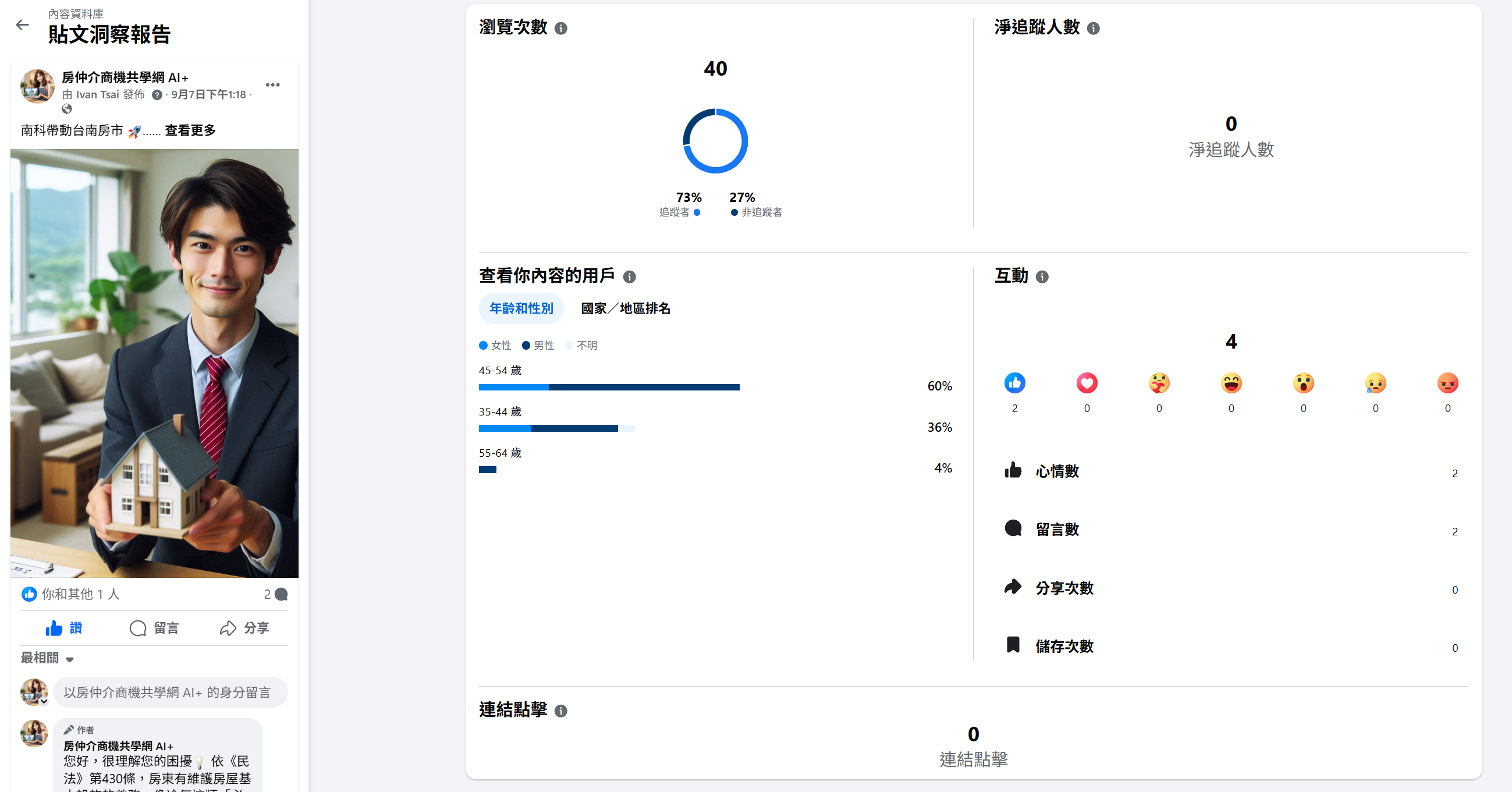Click the like icon beside 你和其他 1 人
The image size is (1512, 792).
tap(29, 594)
